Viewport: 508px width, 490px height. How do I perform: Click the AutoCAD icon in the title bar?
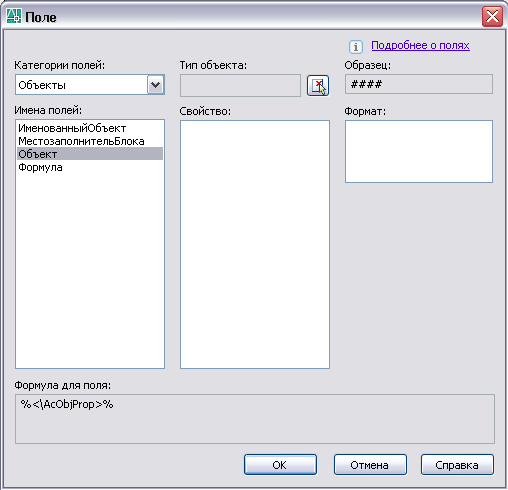point(14,16)
